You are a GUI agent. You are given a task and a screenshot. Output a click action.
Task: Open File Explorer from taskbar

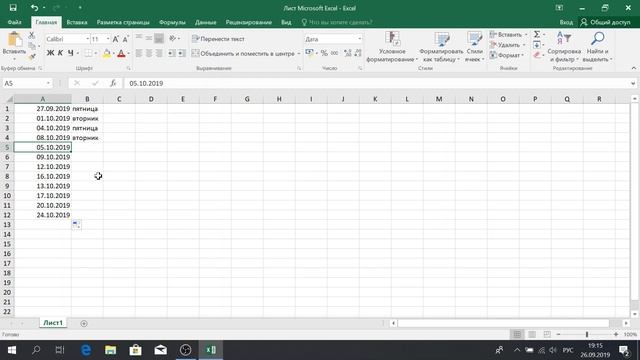coord(111,350)
